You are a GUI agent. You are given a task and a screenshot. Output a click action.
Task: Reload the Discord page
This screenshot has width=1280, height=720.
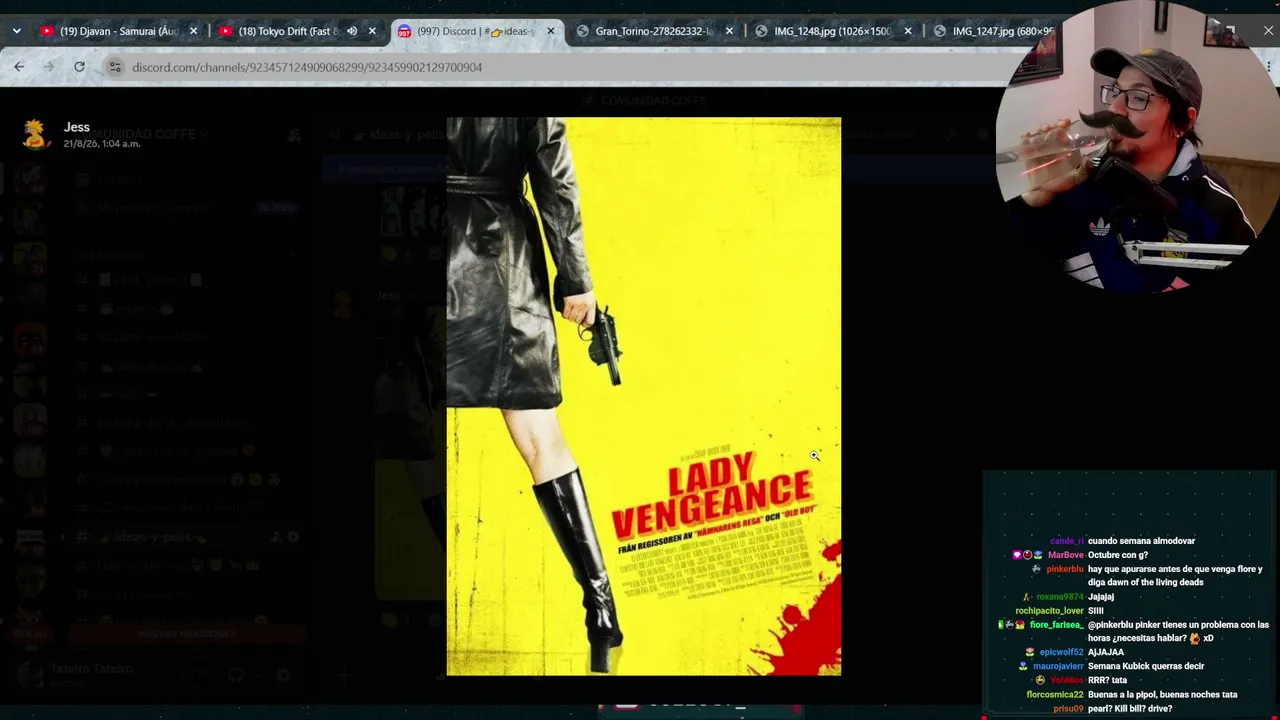pos(79,67)
